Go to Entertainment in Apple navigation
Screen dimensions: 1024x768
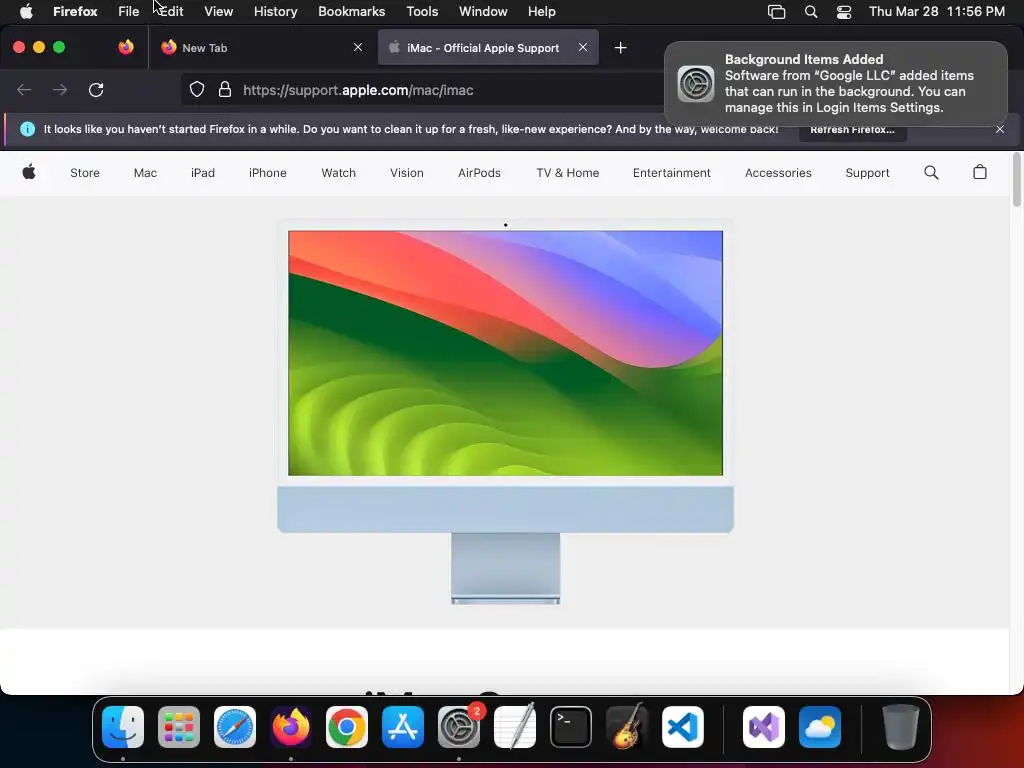[x=671, y=172]
